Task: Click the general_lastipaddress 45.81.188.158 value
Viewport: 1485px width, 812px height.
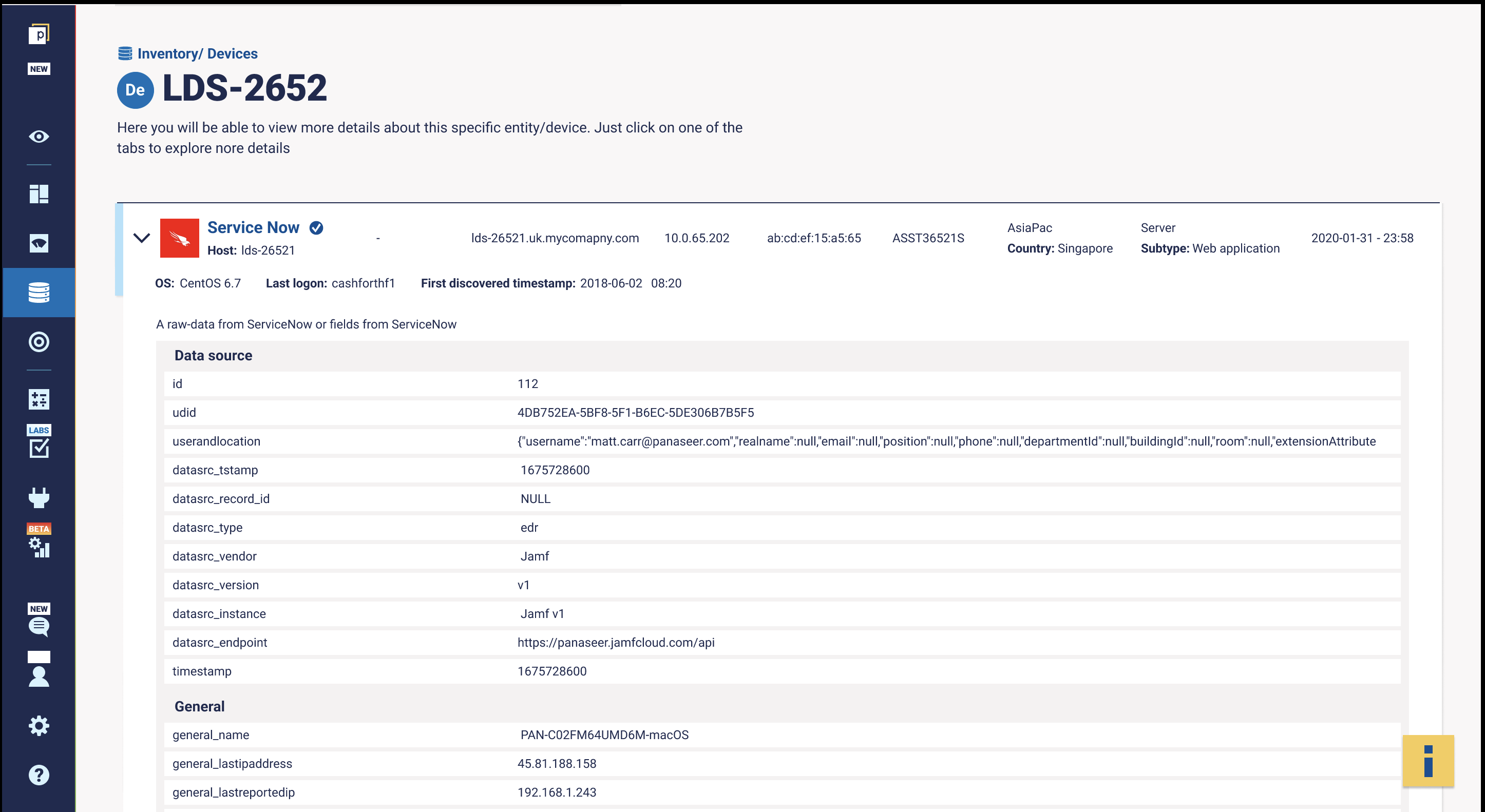Action: pos(556,764)
